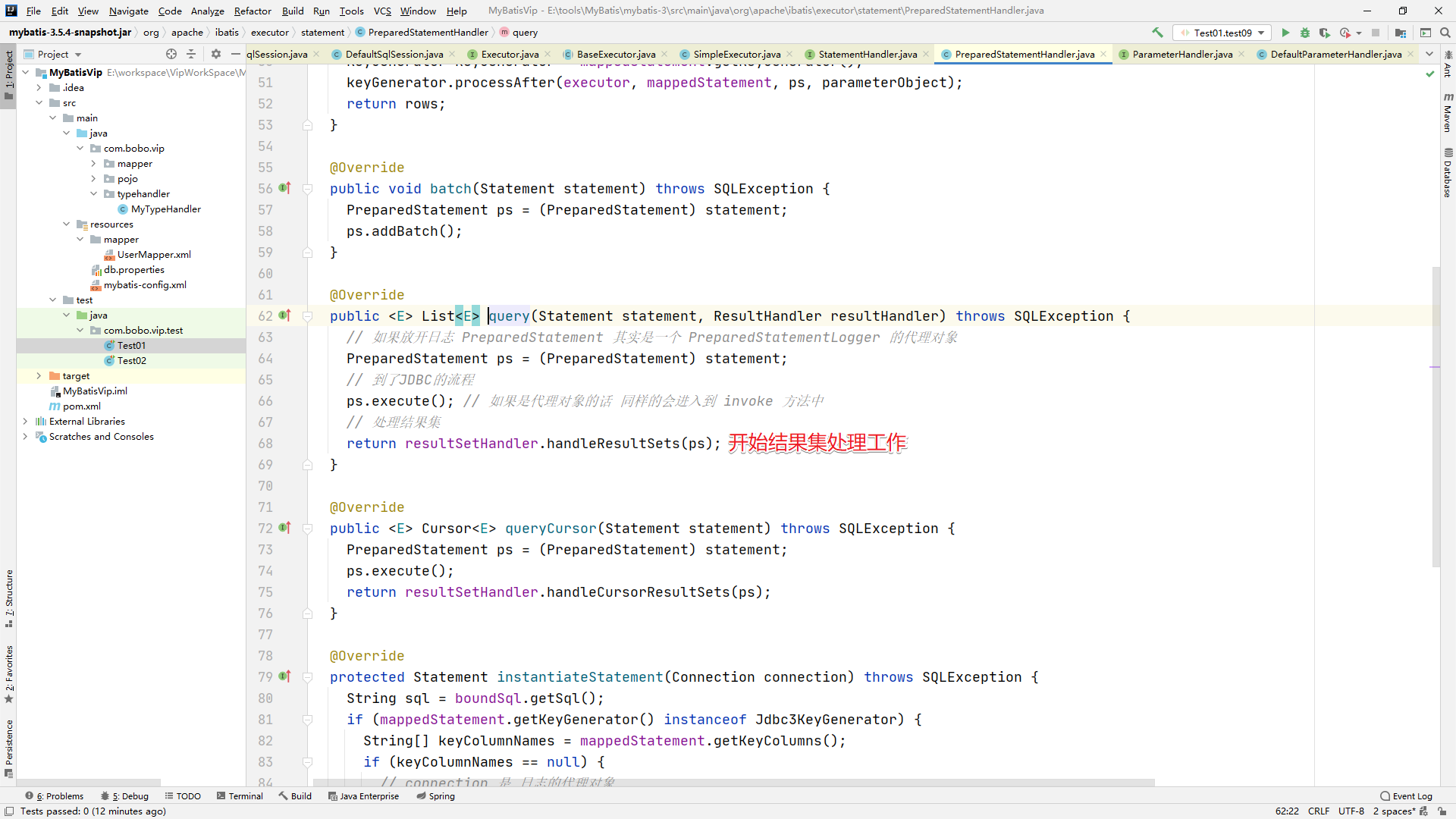Toggle the Structure tool window side tab
The image size is (1456, 819).
pos(8,598)
